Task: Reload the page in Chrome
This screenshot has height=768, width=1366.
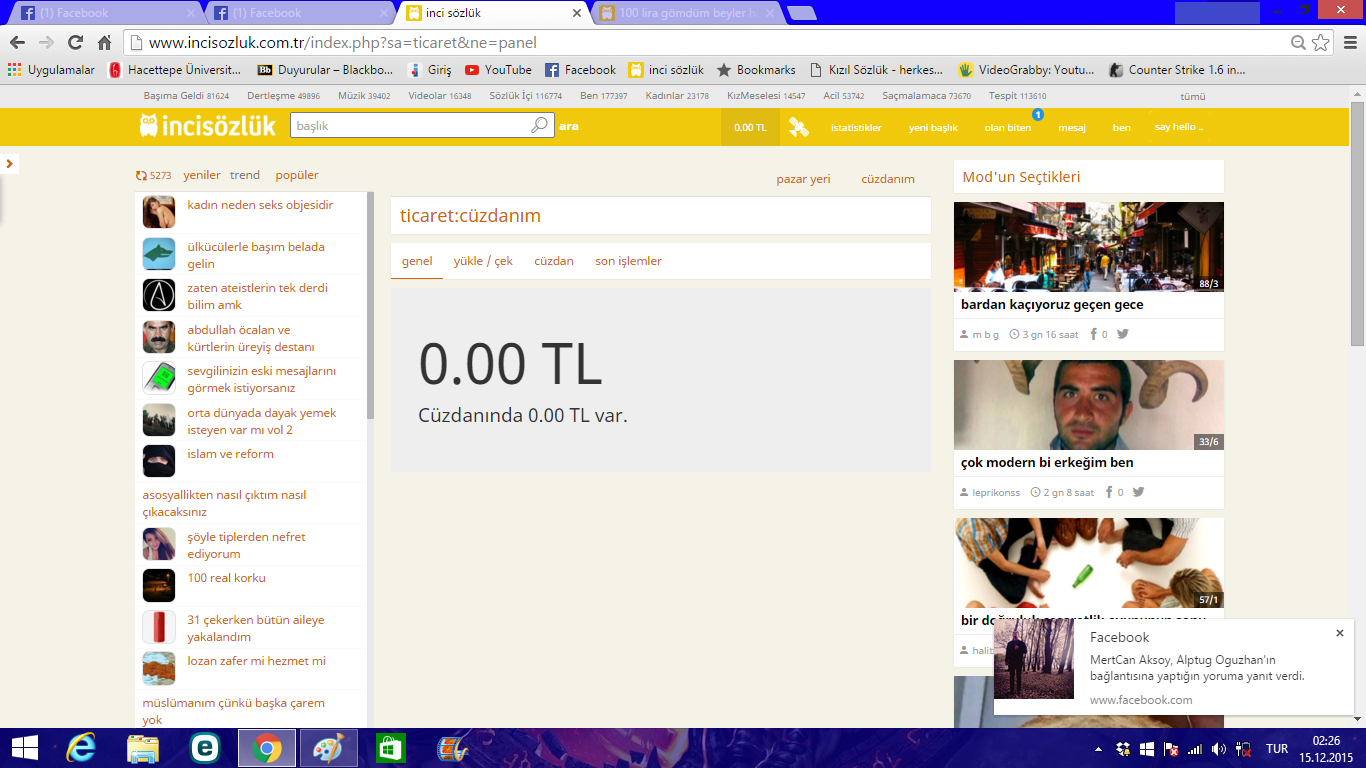Action: (75, 43)
